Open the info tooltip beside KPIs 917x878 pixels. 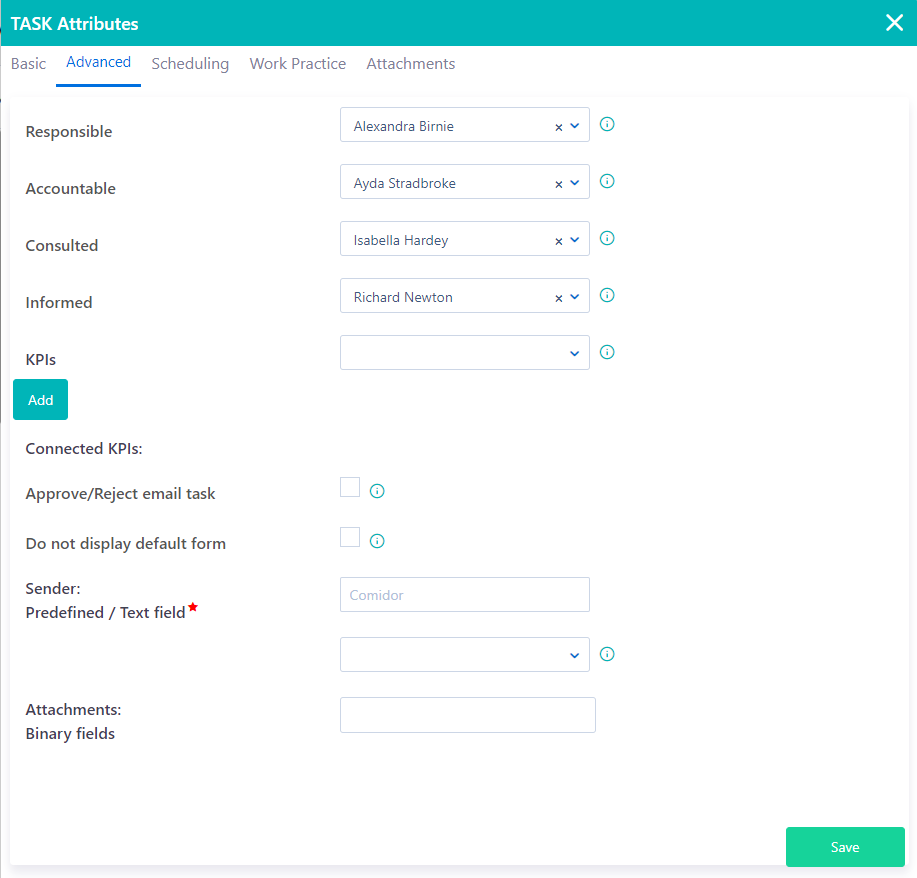pyautogui.click(x=606, y=352)
